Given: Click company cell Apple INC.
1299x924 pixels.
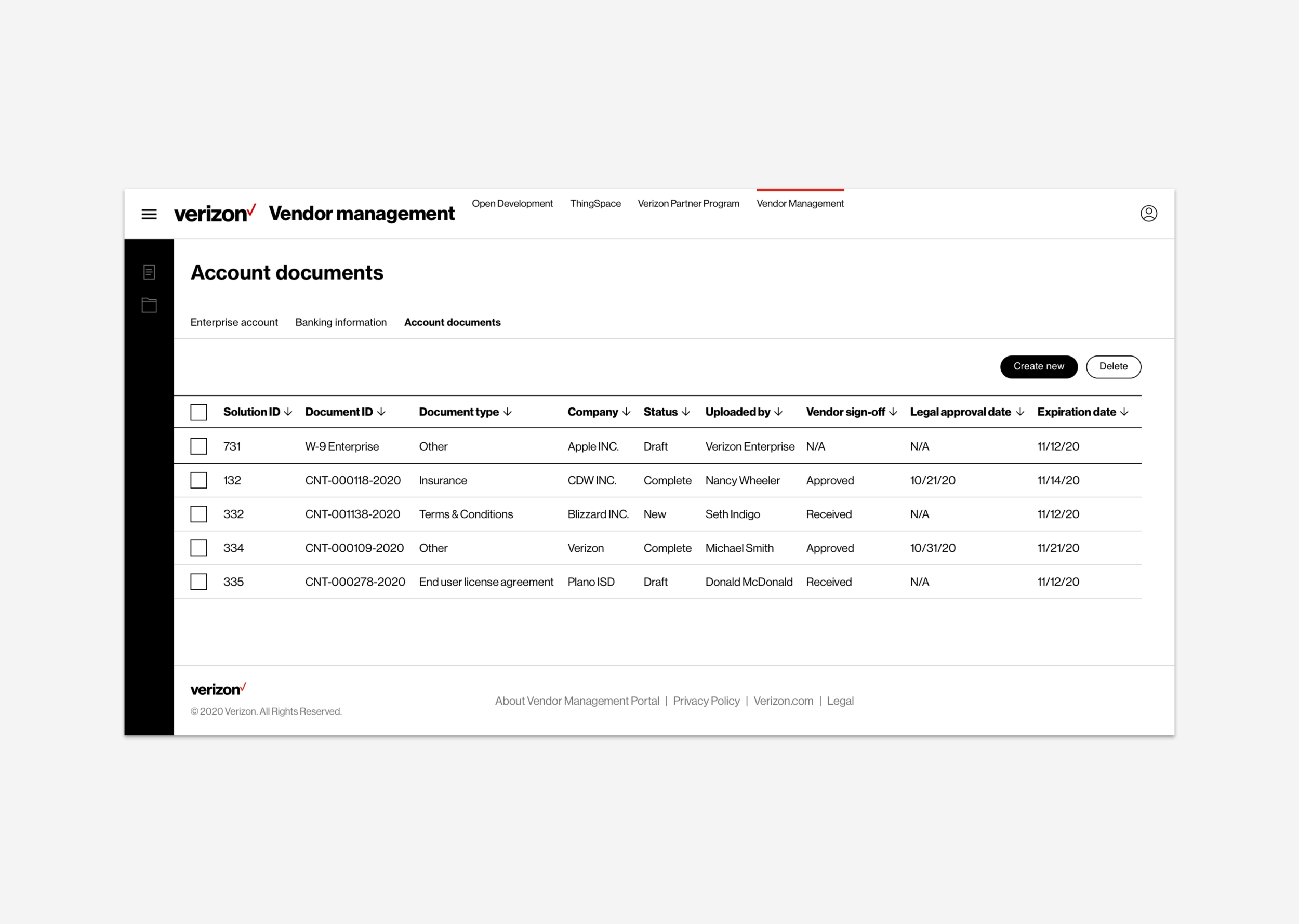Looking at the screenshot, I should tap(593, 446).
